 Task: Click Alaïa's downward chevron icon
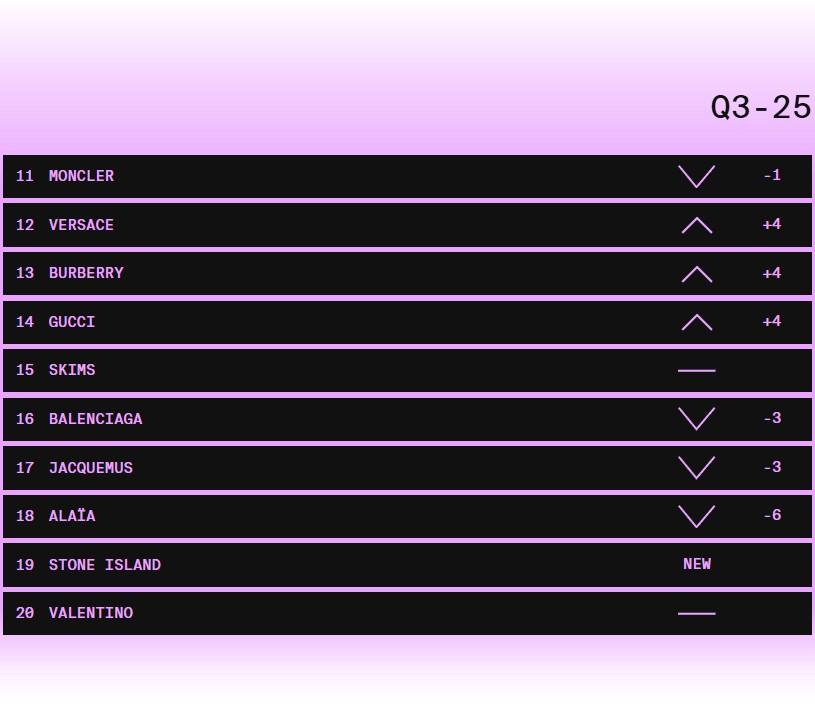[696, 516]
